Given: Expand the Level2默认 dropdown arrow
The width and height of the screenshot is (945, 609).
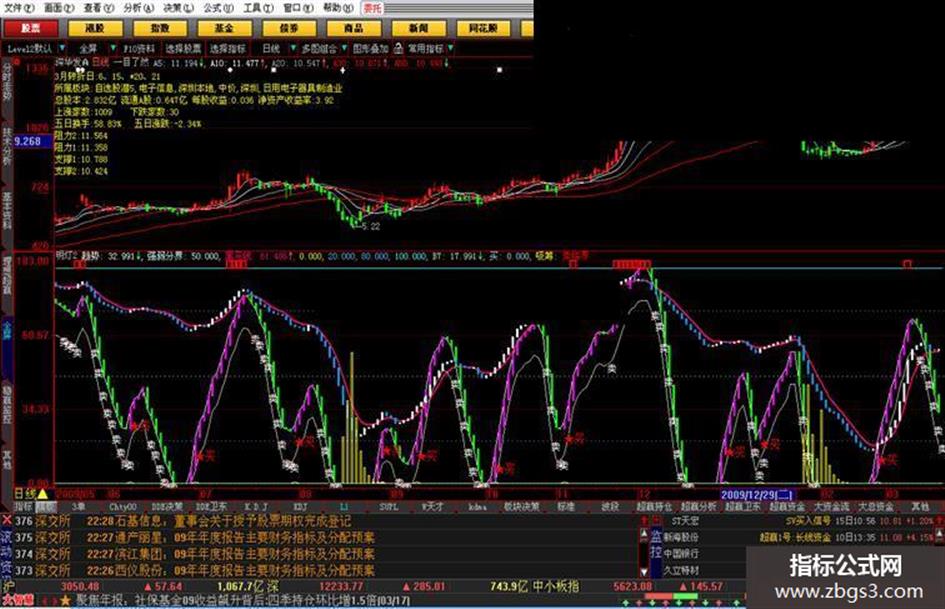Looking at the screenshot, I should pyautogui.click(x=62, y=48).
